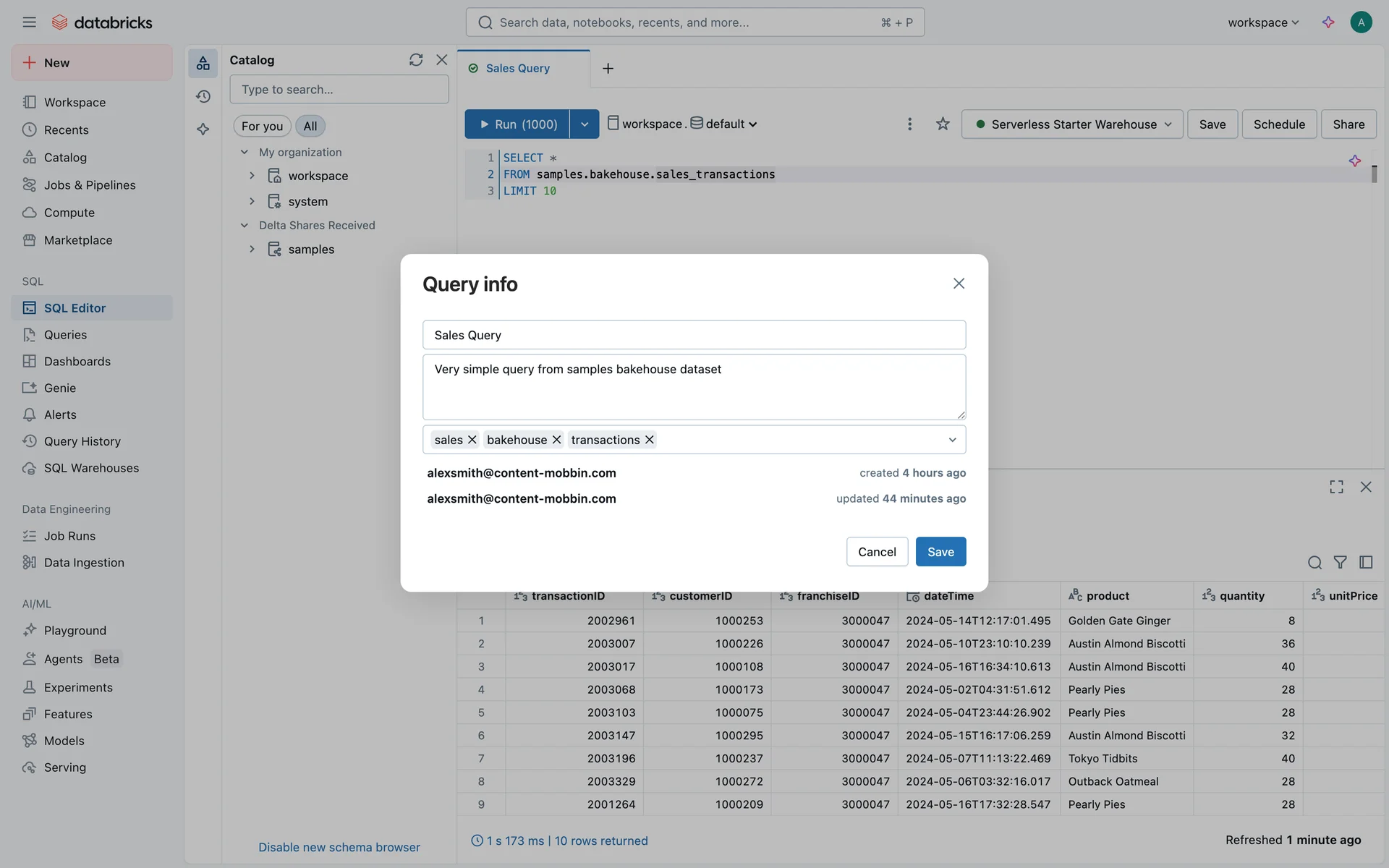Expand results to full screen
The image size is (1389, 868).
pos(1336,487)
